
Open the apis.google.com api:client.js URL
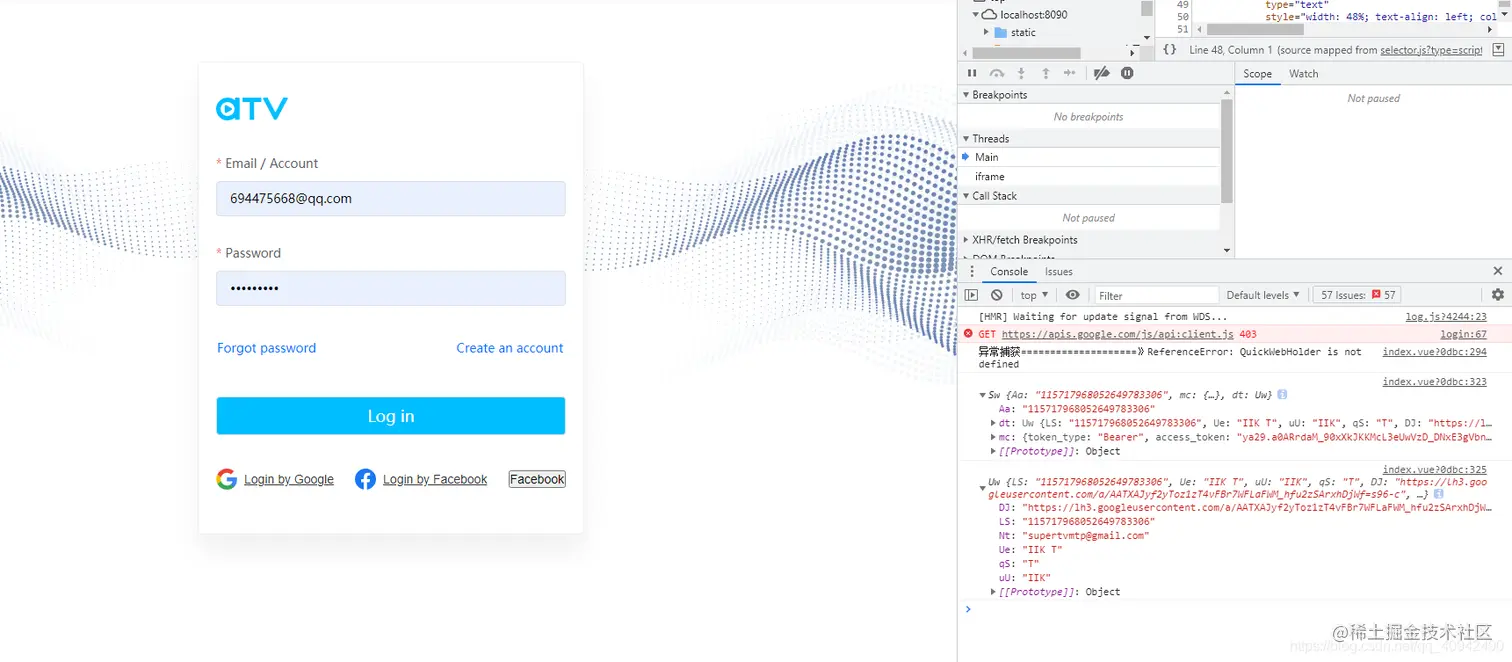tap(1117, 334)
